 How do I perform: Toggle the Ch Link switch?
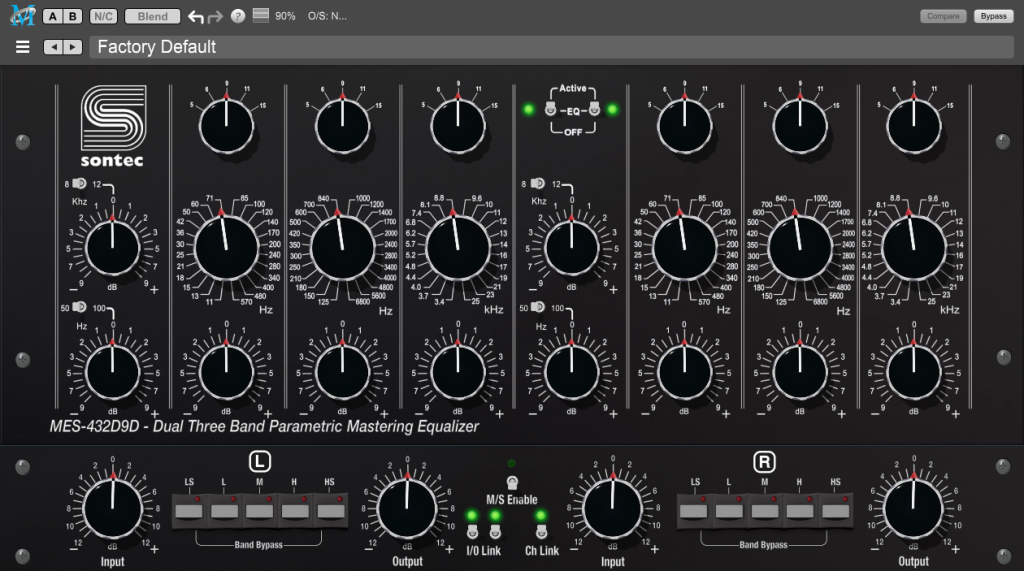(x=541, y=532)
